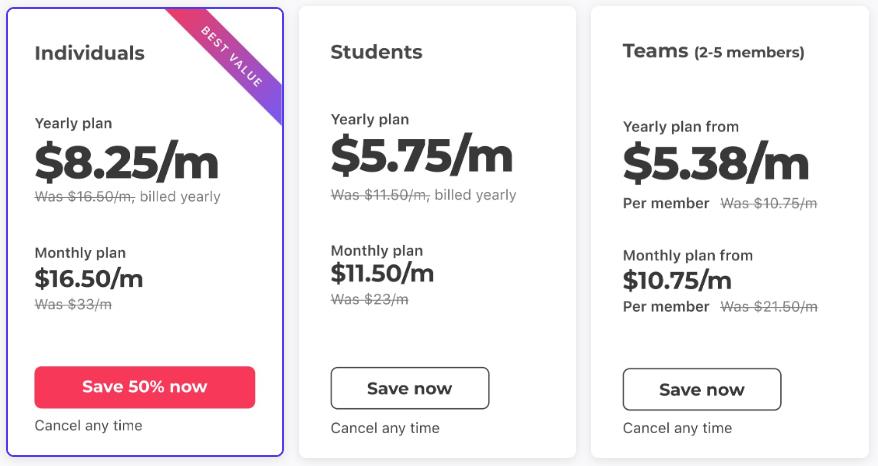Click the crossed-out Was $23/m text
The width and height of the screenshot is (878, 466).
[x=369, y=299]
